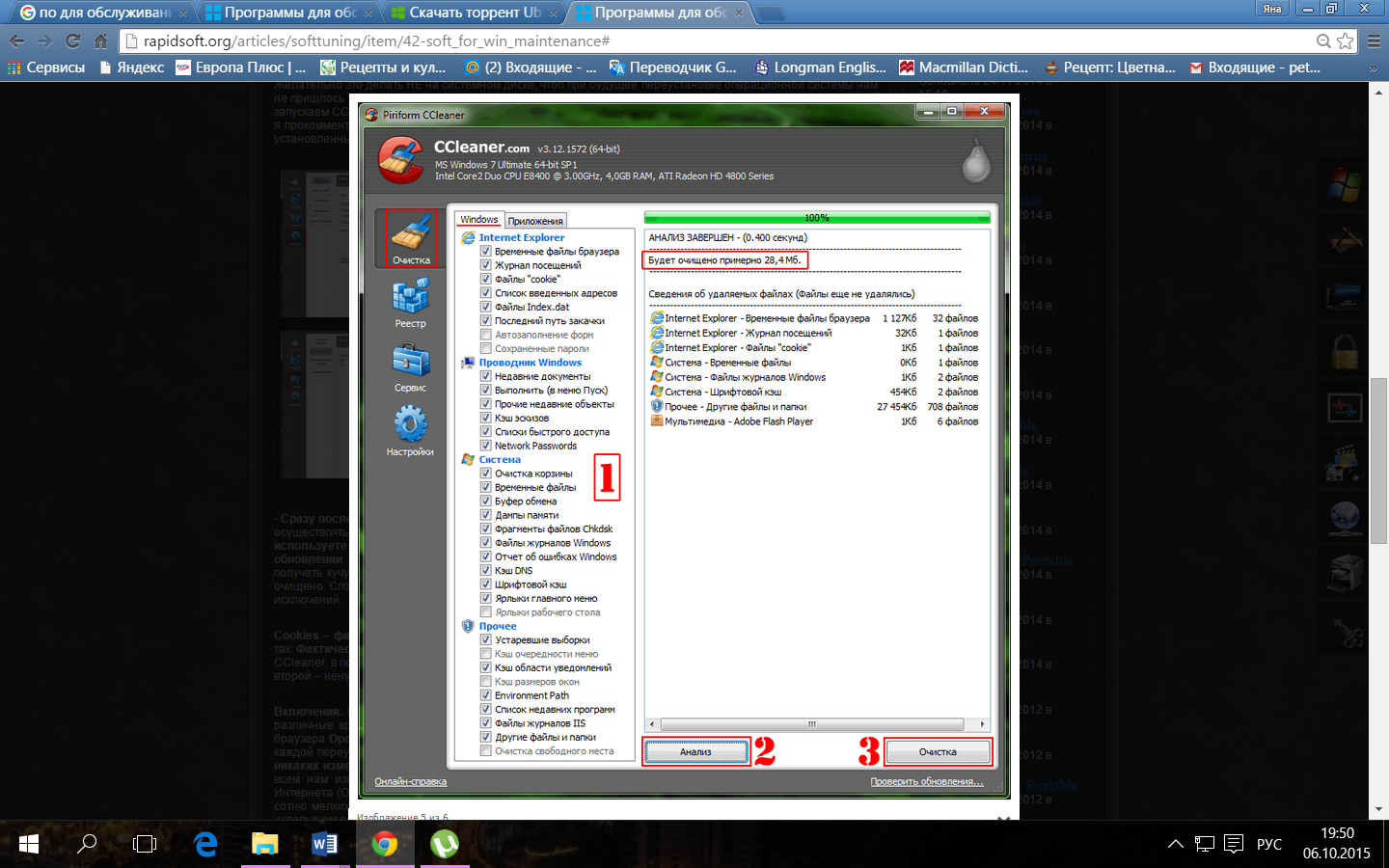Toggle Environment Path checkbox
Screen dimensions: 1389x868
pos(486,695)
